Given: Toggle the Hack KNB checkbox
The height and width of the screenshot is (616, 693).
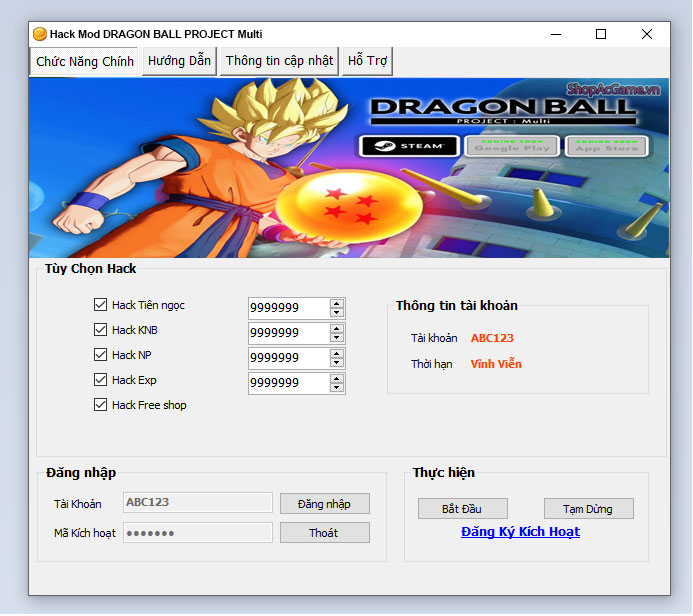Looking at the screenshot, I should pyautogui.click(x=100, y=330).
